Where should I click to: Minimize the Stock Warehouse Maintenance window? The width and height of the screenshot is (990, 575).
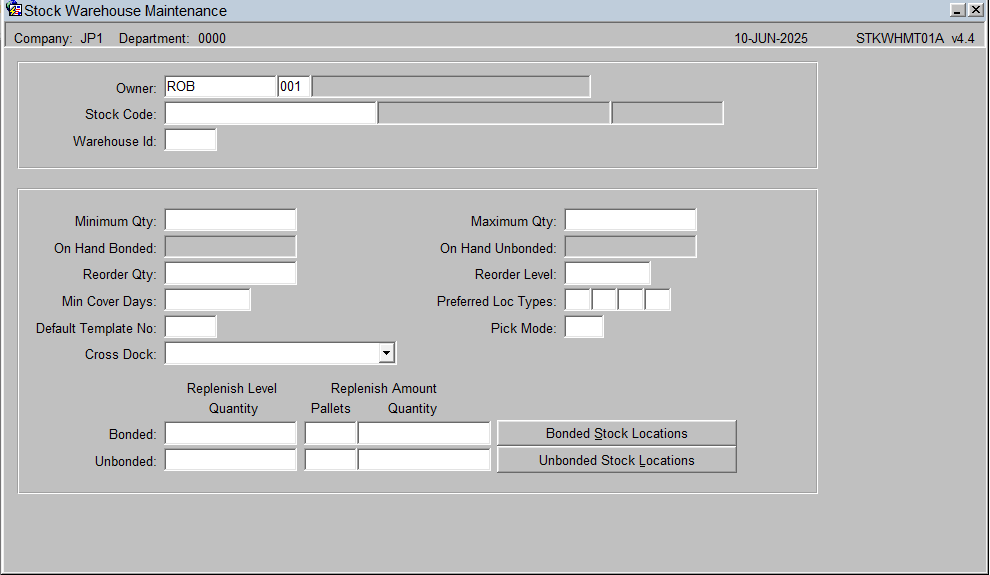(957, 10)
